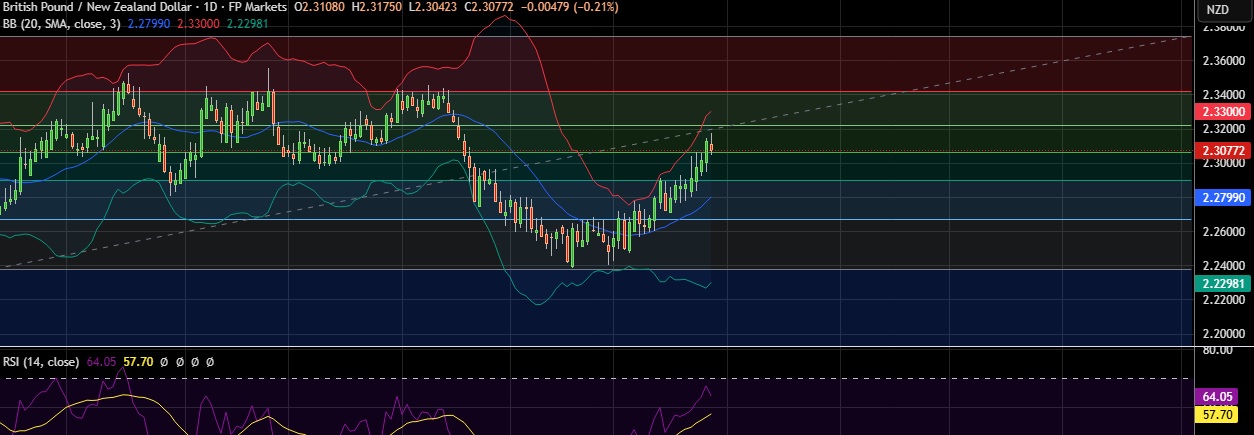Click the red BB upper value 2.33000 in legend
Viewport: 1254px width, 435px height.
point(198,23)
